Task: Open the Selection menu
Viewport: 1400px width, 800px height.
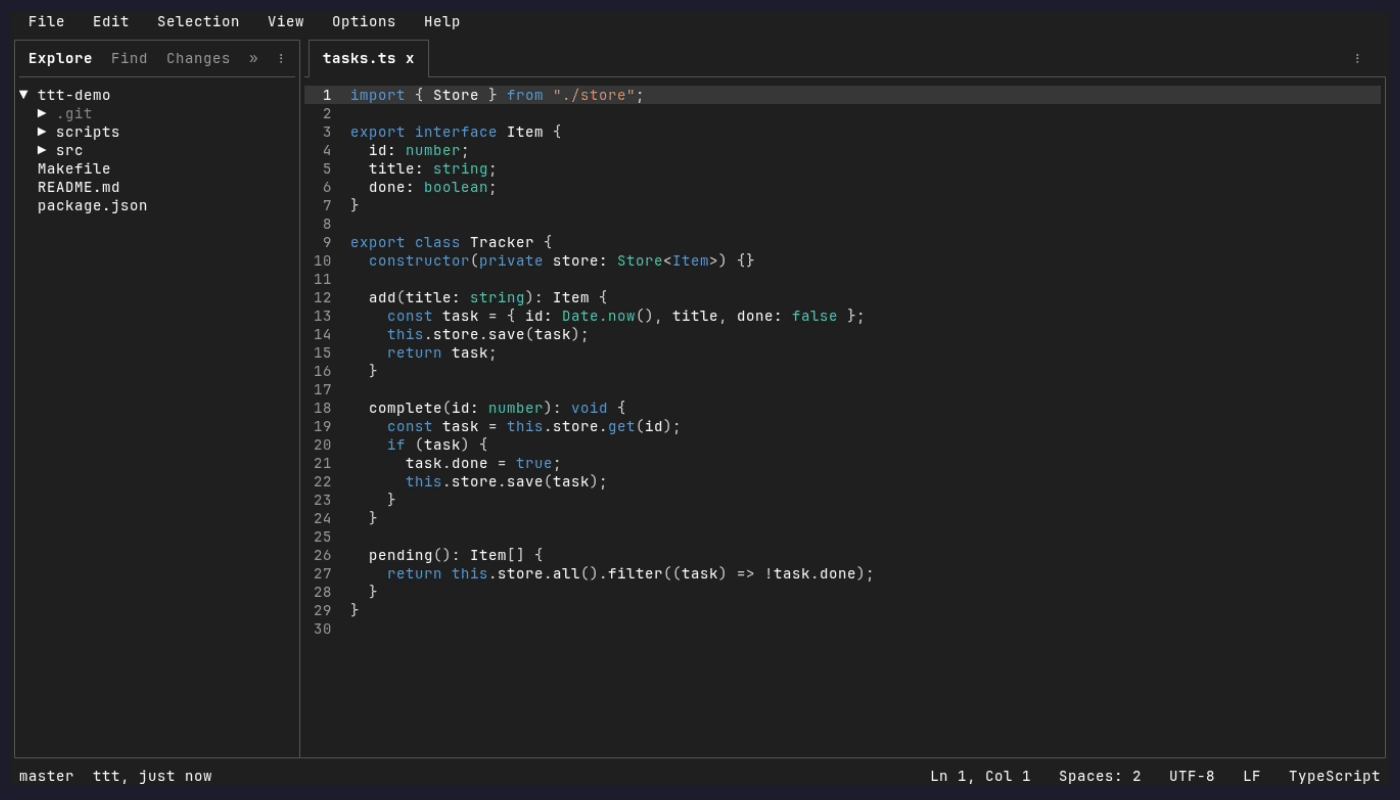Action: pos(198,21)
